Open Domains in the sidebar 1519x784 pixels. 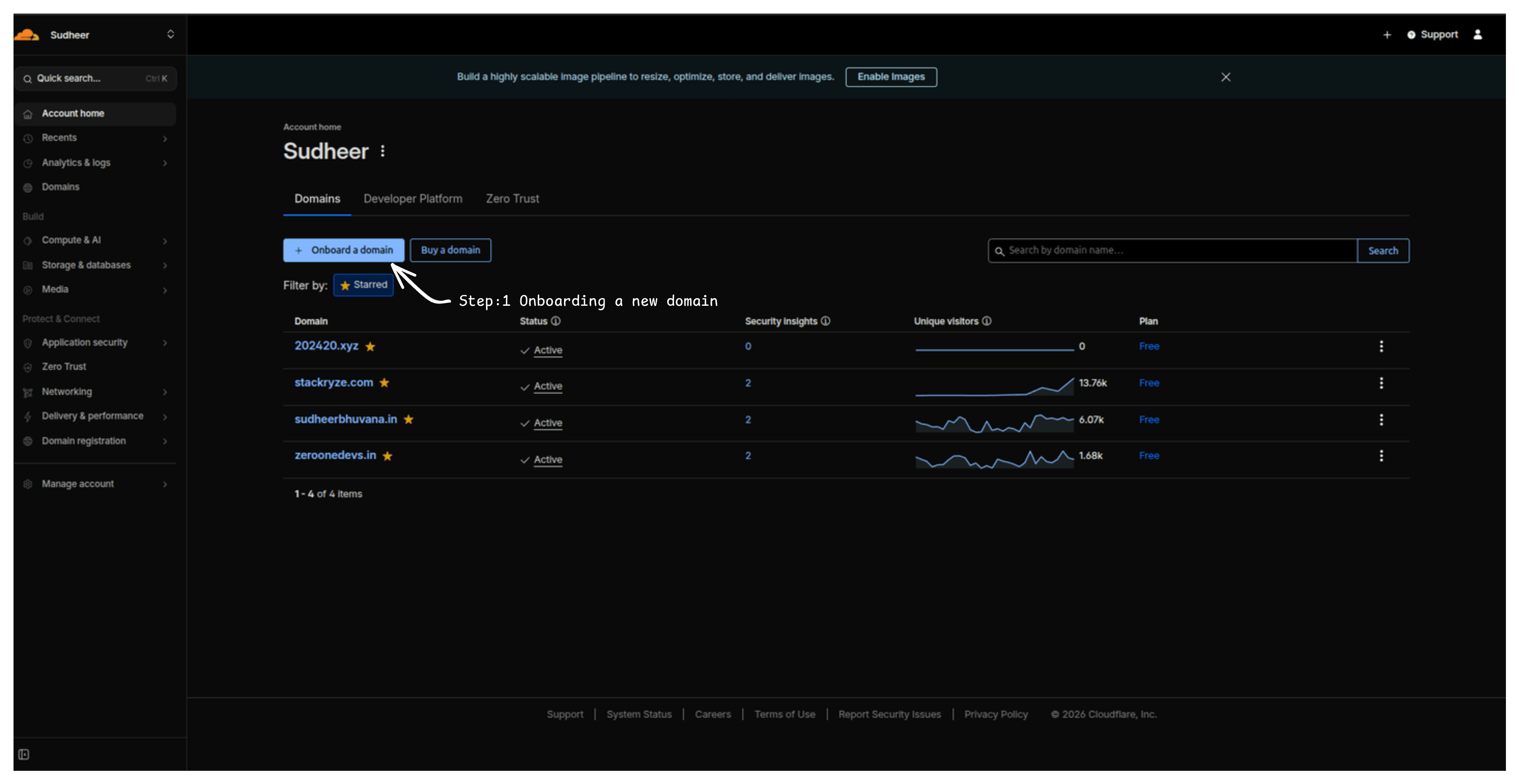pos(60,187)
